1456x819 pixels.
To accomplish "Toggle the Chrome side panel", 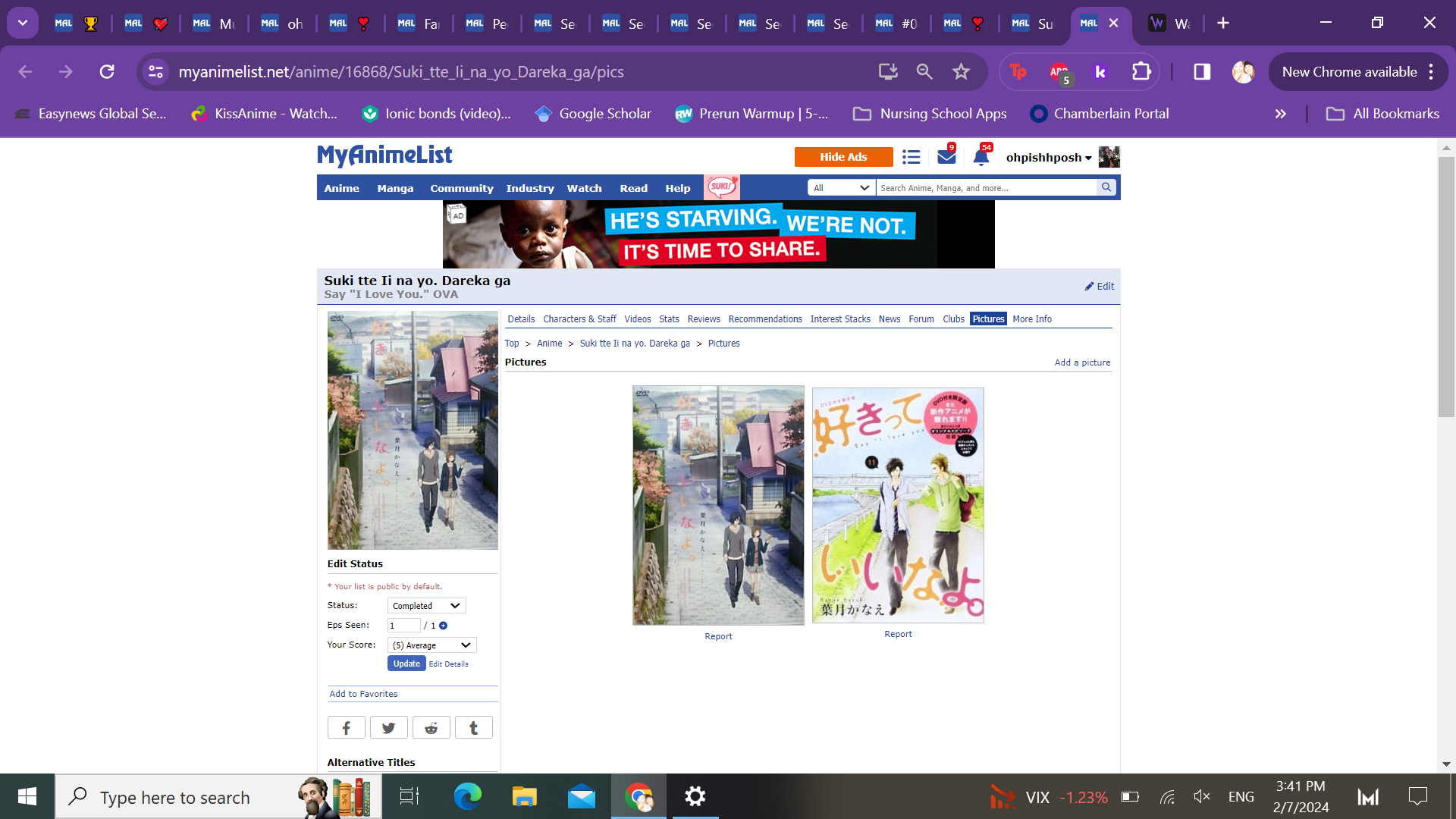I will [1201, 72].
